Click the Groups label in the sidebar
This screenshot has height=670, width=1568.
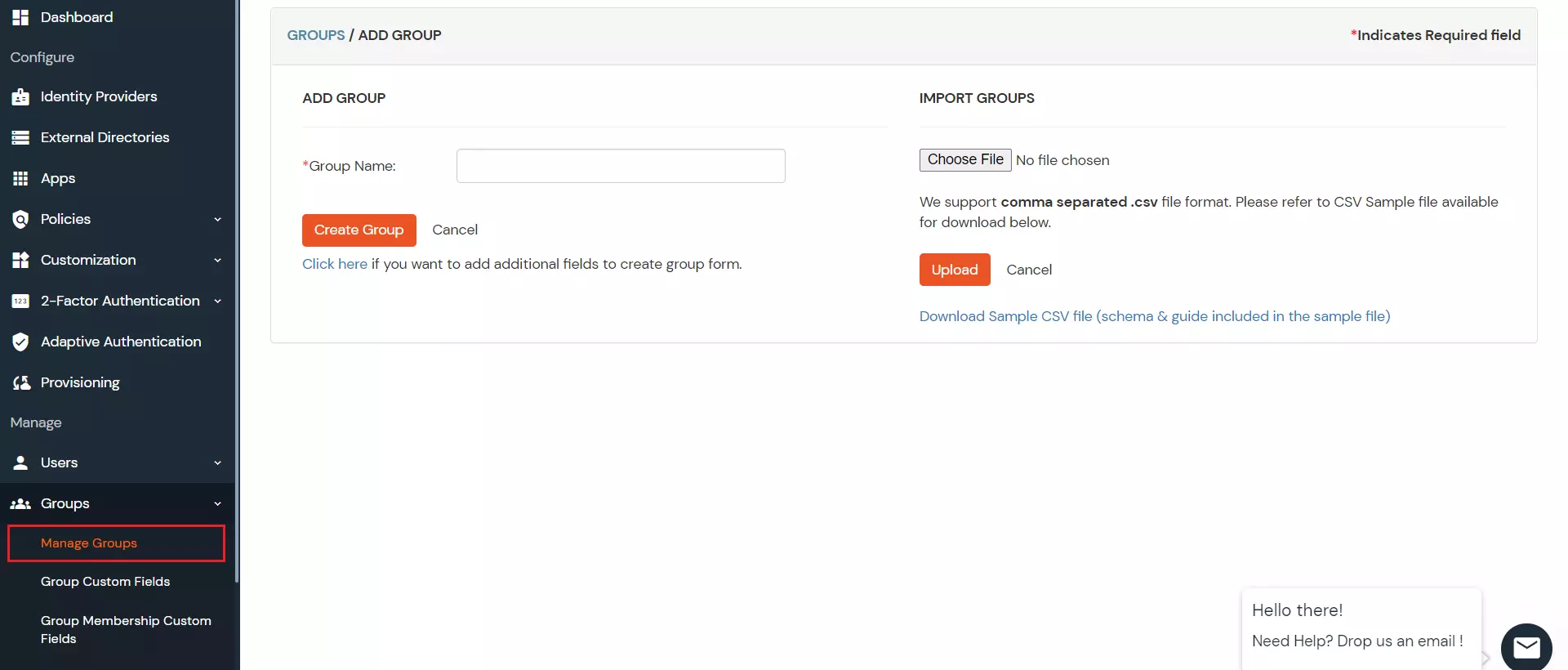tap(65, 503)
